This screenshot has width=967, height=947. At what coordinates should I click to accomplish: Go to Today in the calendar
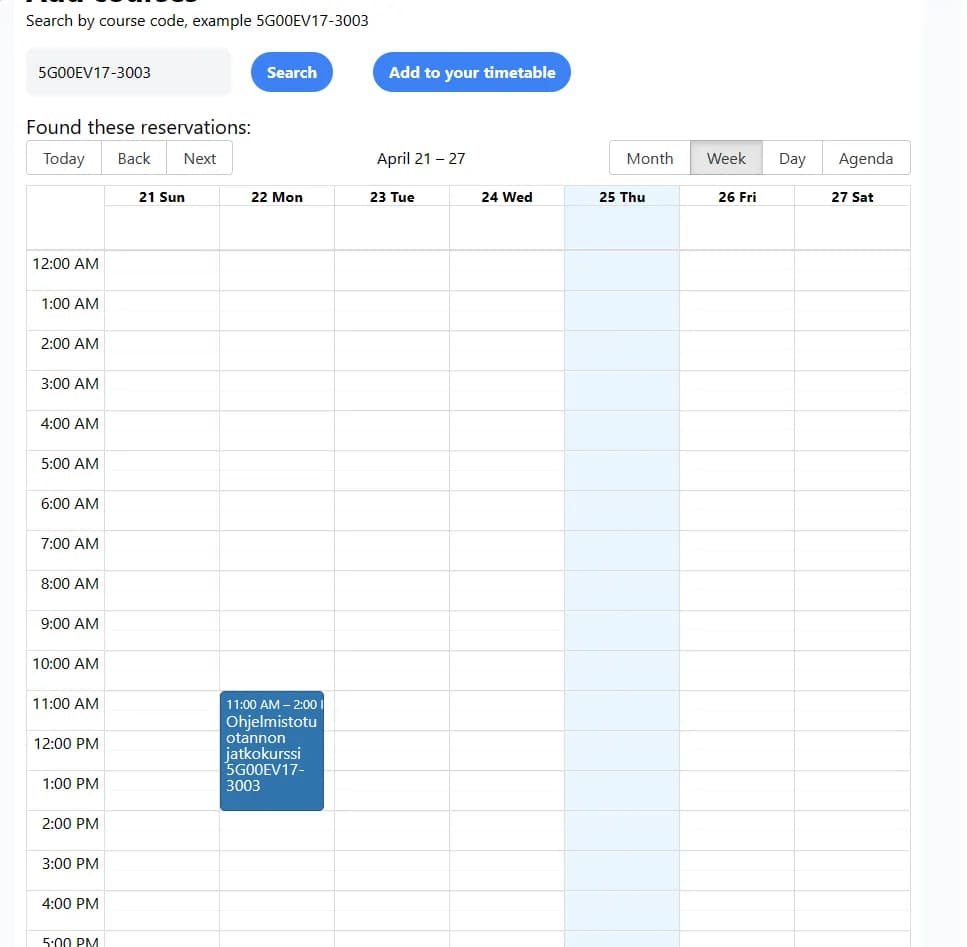pos(64,158)
